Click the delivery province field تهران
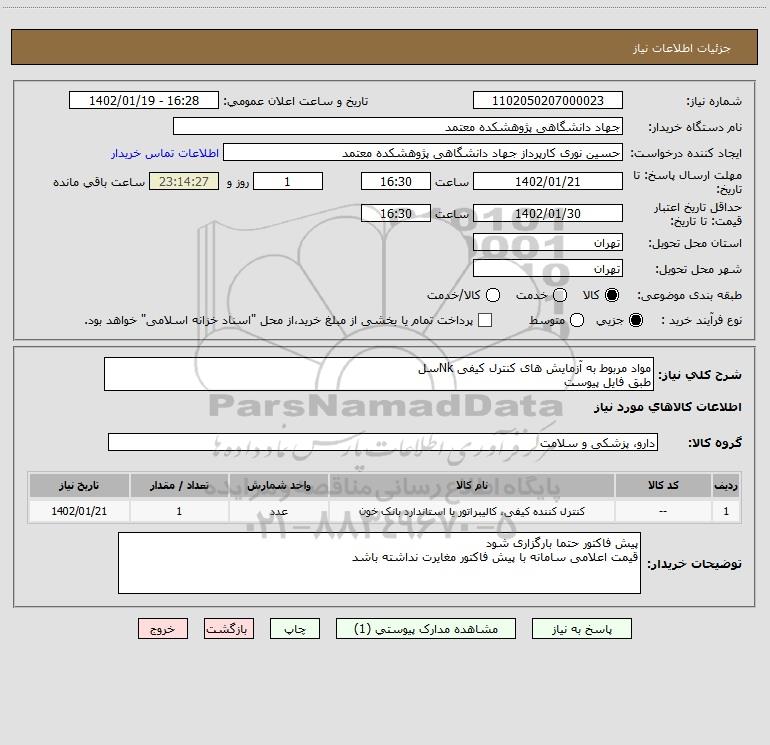Image resolution: width=770 pixels, height=745 pixels. tap(548, 242)
